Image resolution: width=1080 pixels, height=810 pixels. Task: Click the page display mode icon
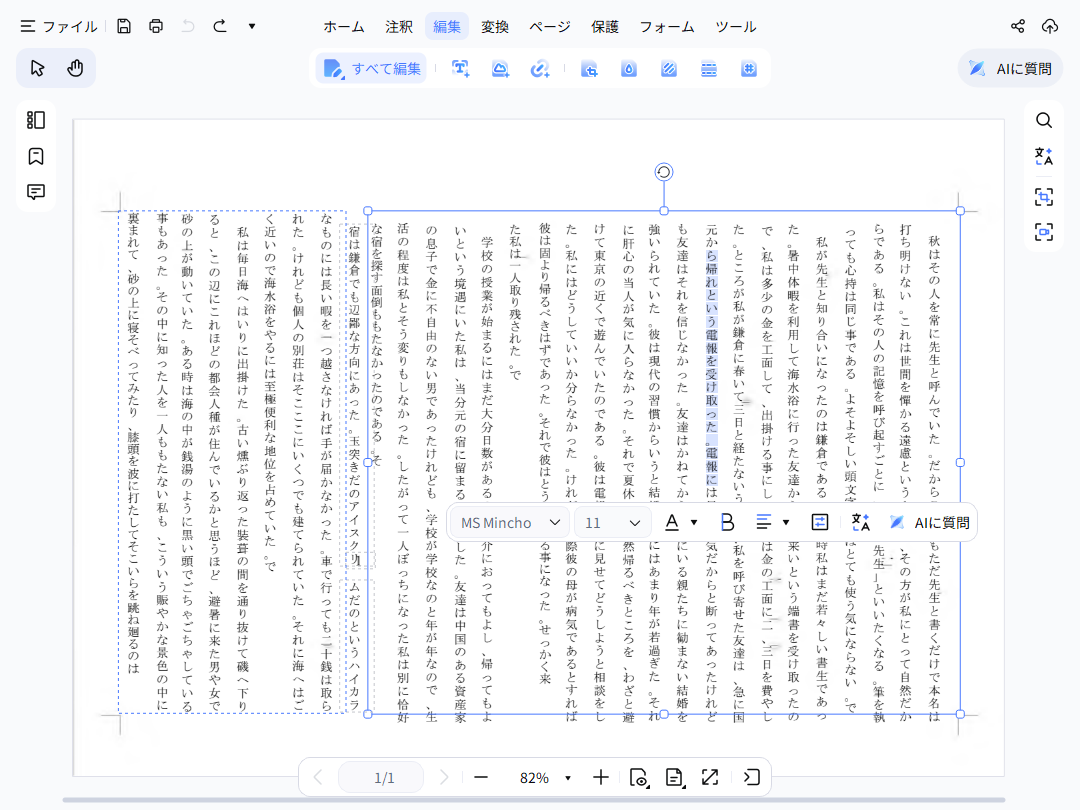[x=674, y=778]
